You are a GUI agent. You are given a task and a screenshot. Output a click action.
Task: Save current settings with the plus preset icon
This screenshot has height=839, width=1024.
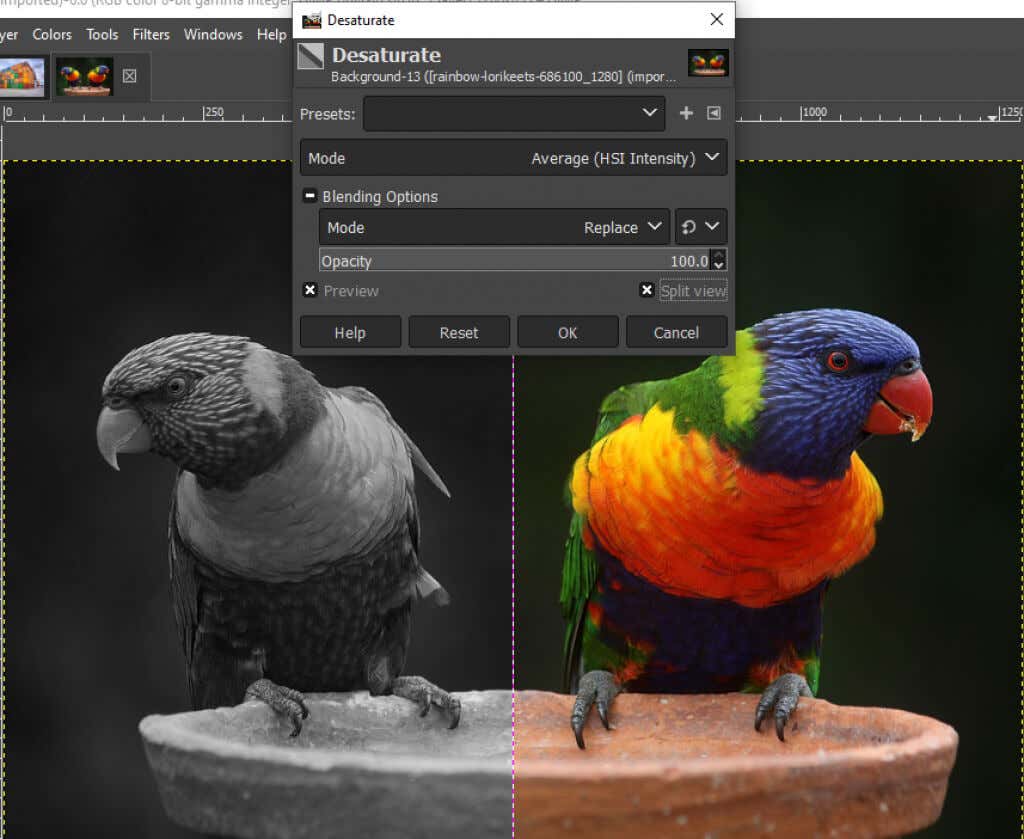(686, 113)
